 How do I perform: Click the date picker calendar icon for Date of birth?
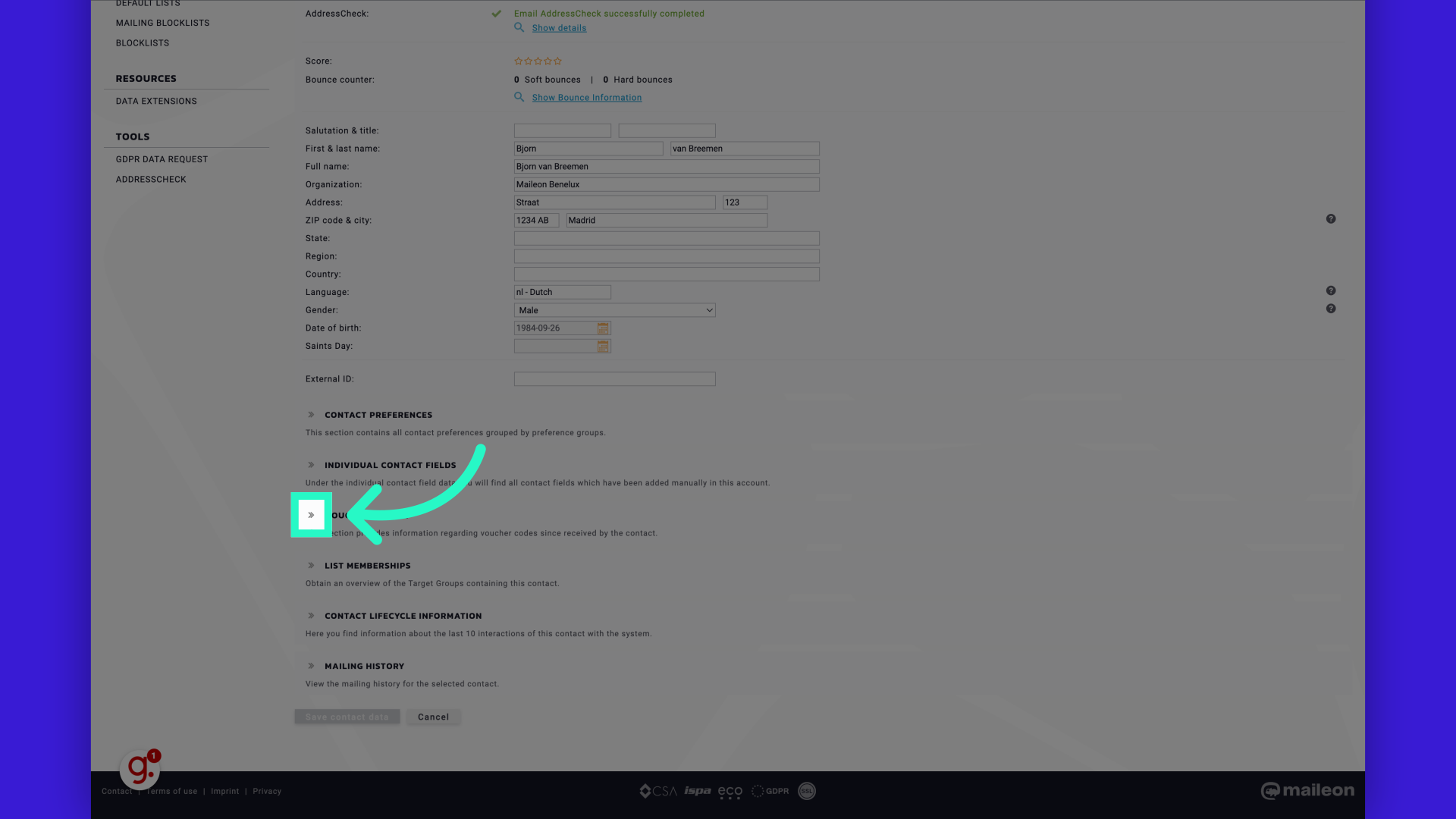click(x=603, y=327)
